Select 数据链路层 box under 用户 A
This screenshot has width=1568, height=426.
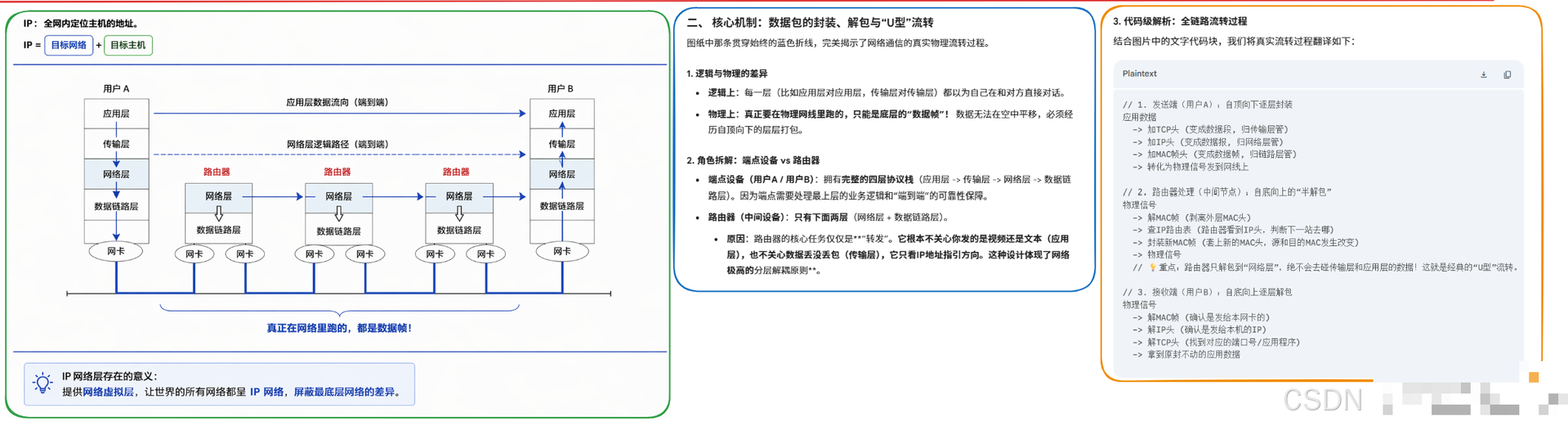pos(116,206)
